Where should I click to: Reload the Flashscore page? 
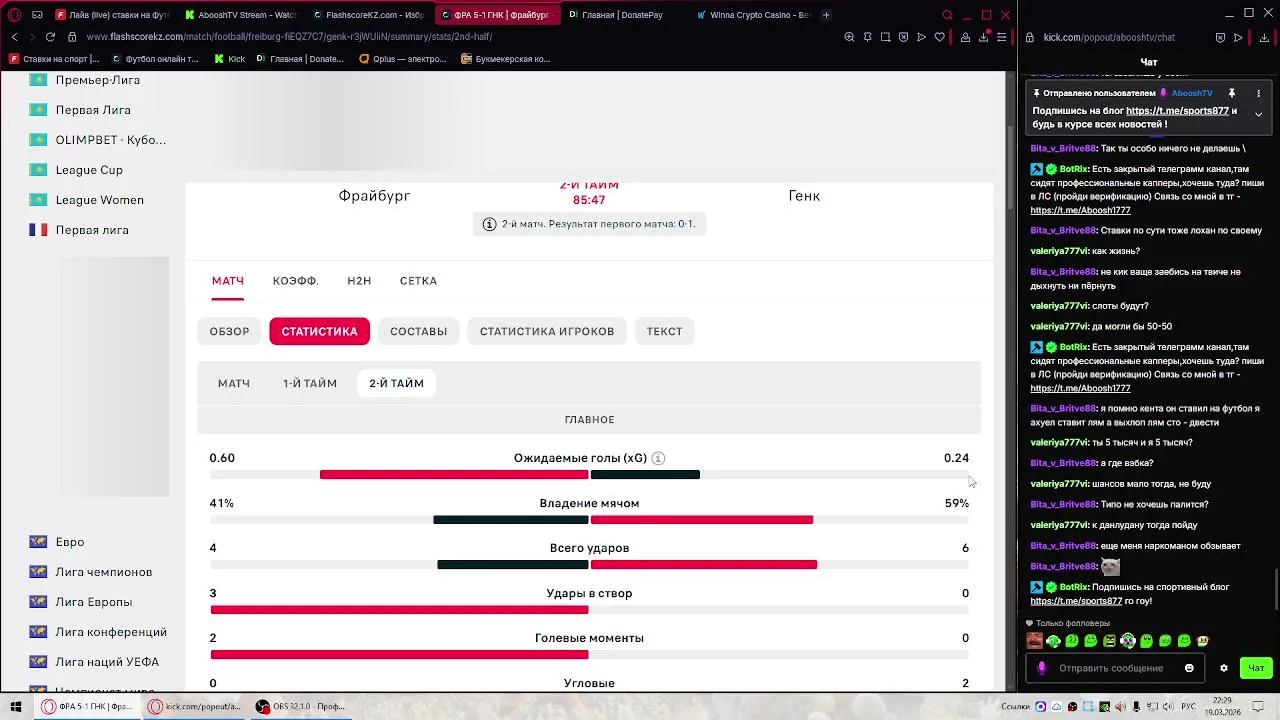(x=49, y=37)
